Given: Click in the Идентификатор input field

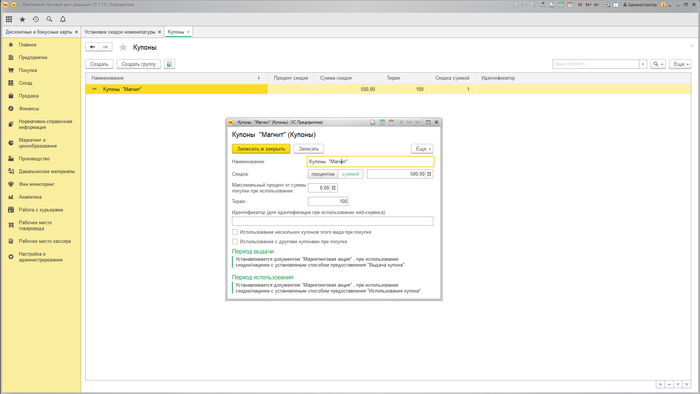Looking at the screenshot, I should [333, 221].
